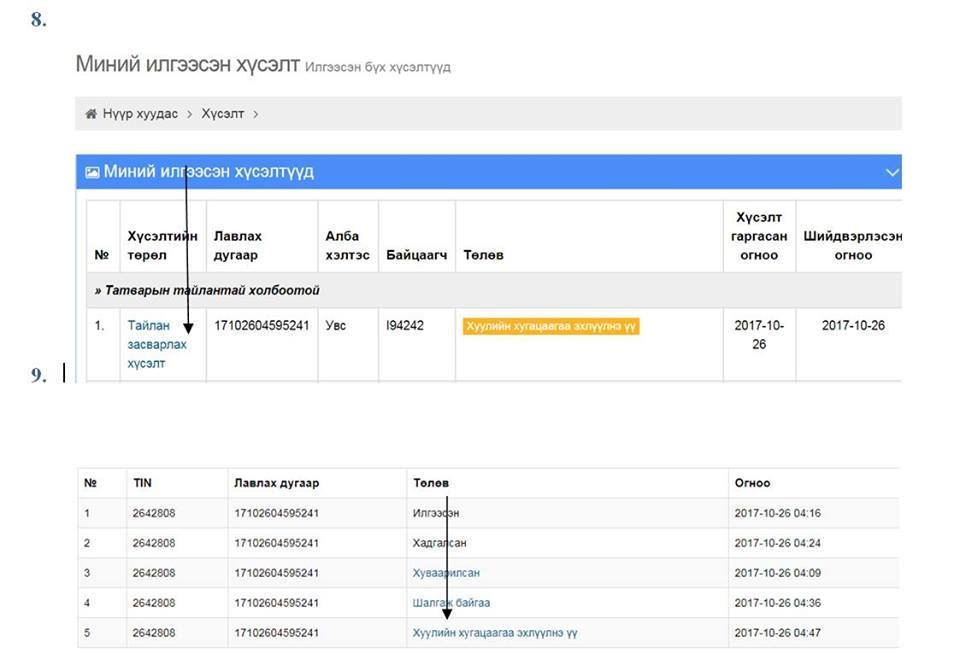Click the TIN column header
960x665 pixels.
142,483
